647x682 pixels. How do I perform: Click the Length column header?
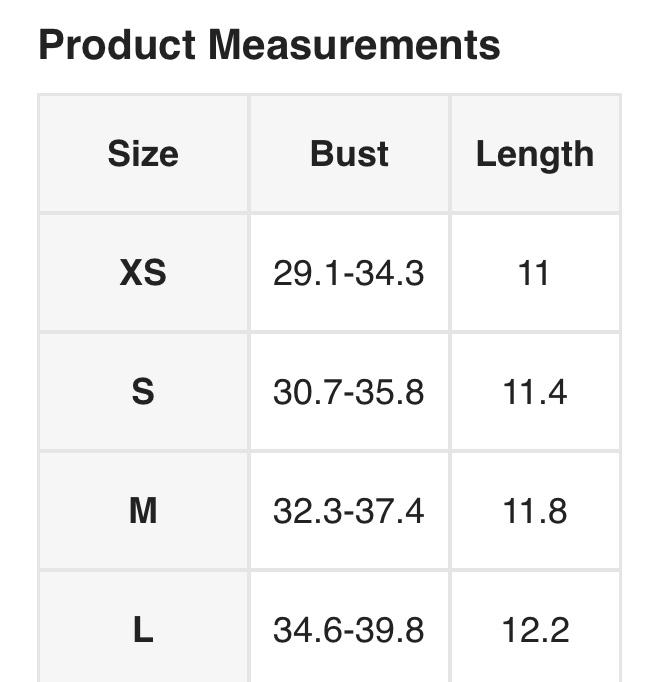coord(534,154)
